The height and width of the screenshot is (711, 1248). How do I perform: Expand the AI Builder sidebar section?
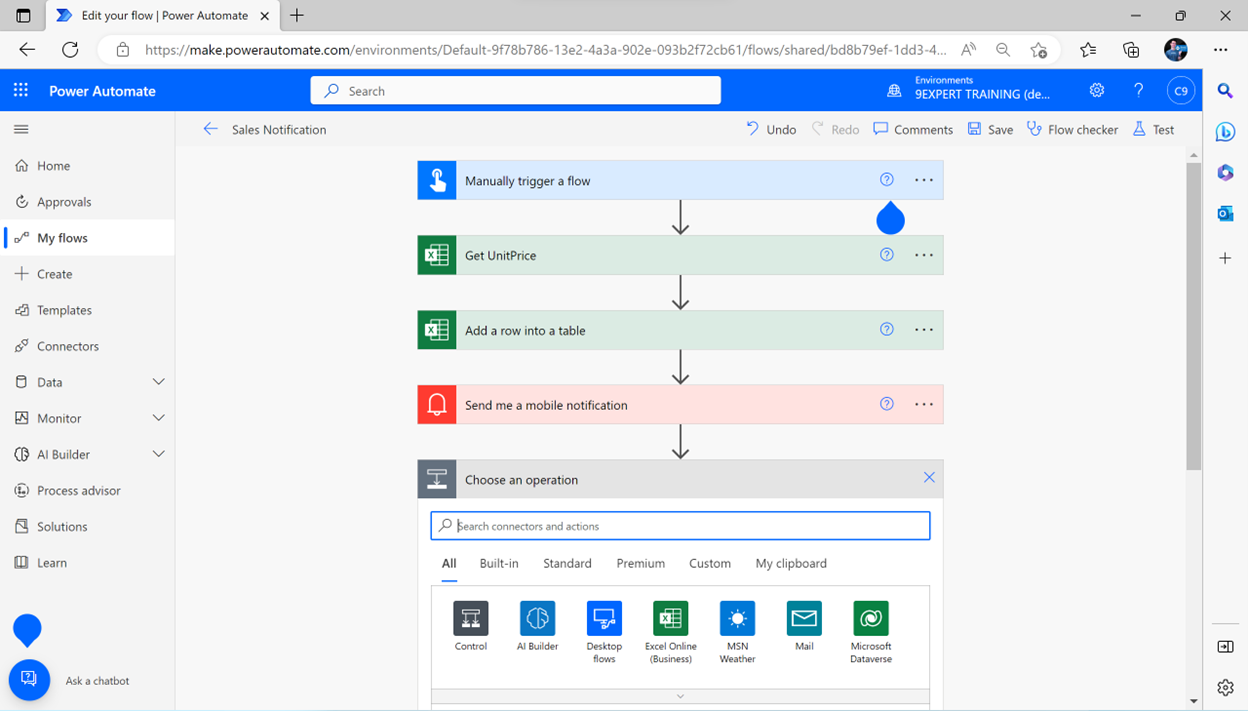pos(158,453)
